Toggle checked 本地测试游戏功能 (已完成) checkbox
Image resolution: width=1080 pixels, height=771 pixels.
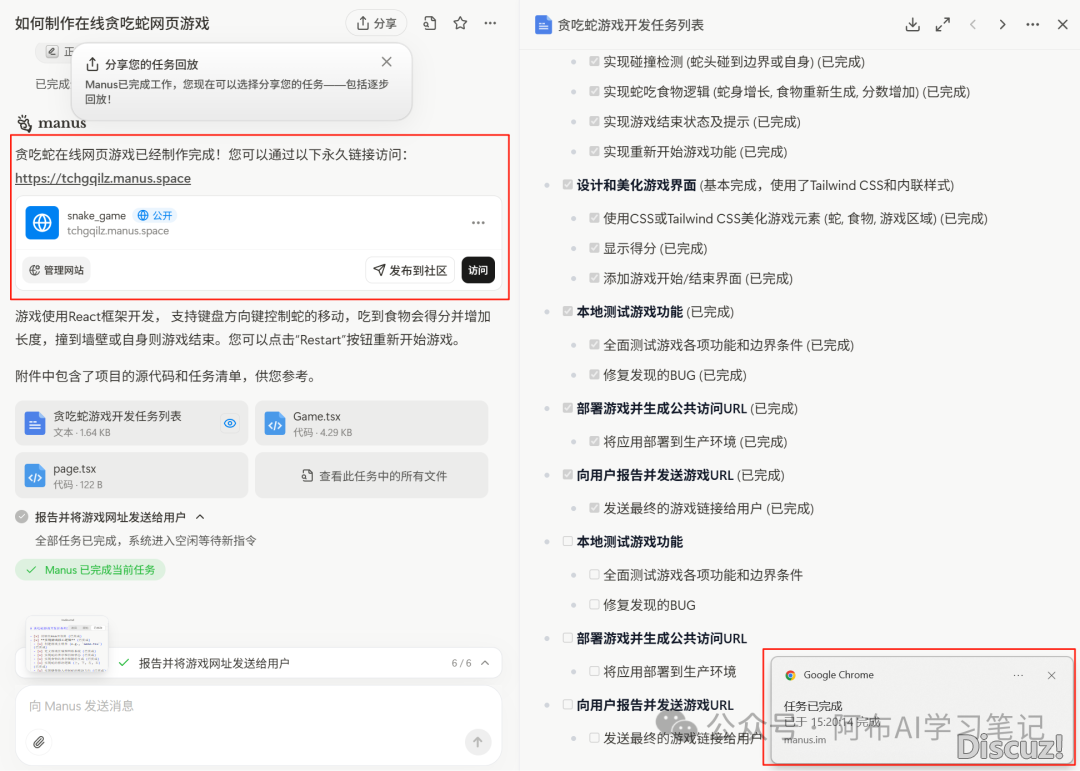pyautogui.click(x=568, y=311)
